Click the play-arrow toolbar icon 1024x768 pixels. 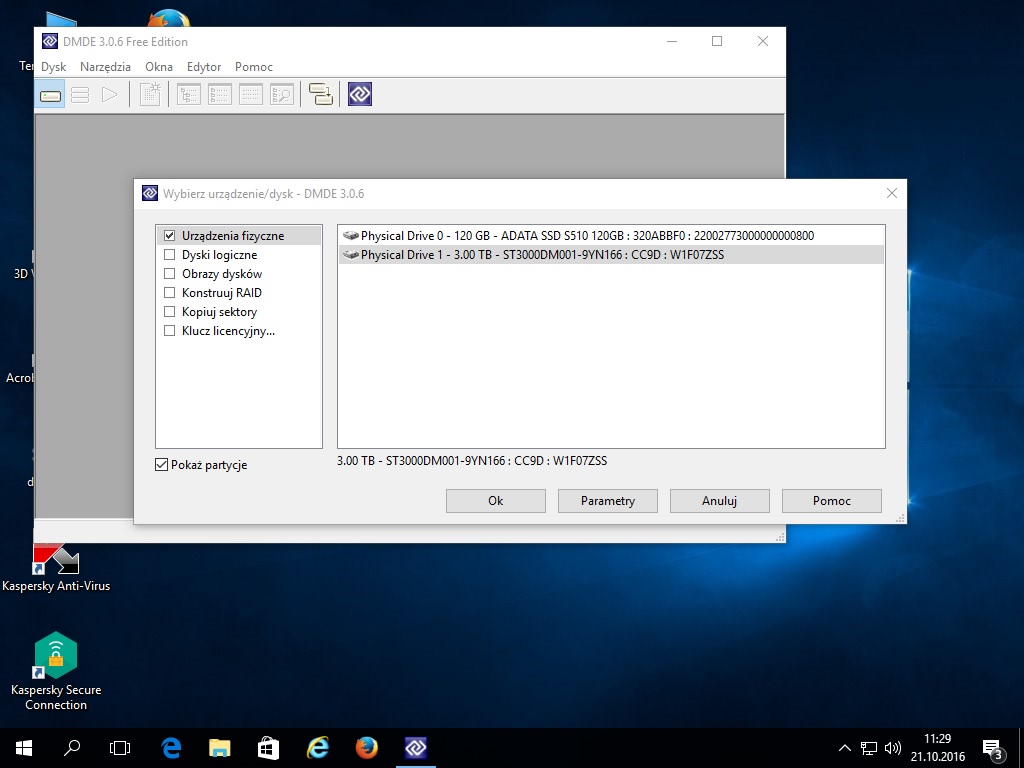coord(110,95)
